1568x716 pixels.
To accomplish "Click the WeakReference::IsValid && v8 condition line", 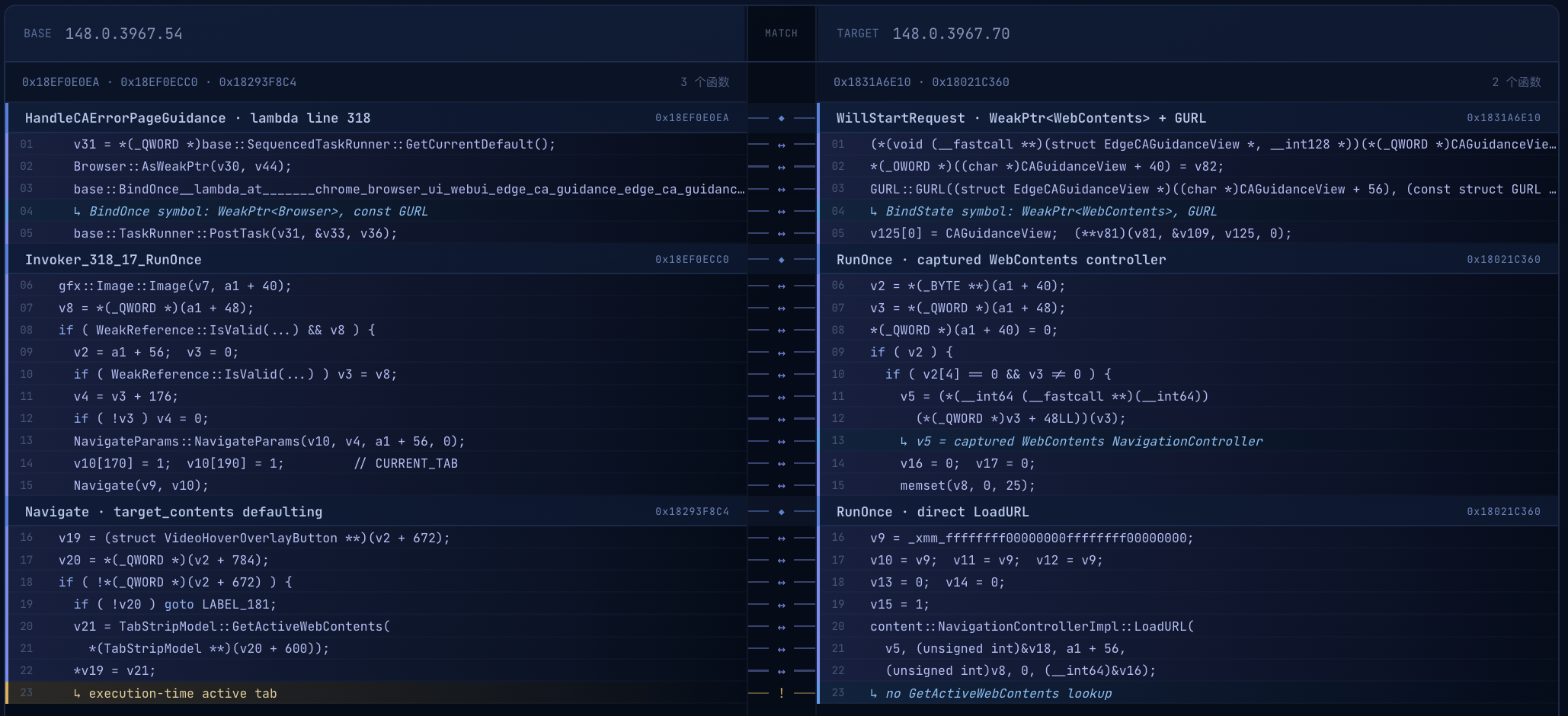I will point(376,330).
